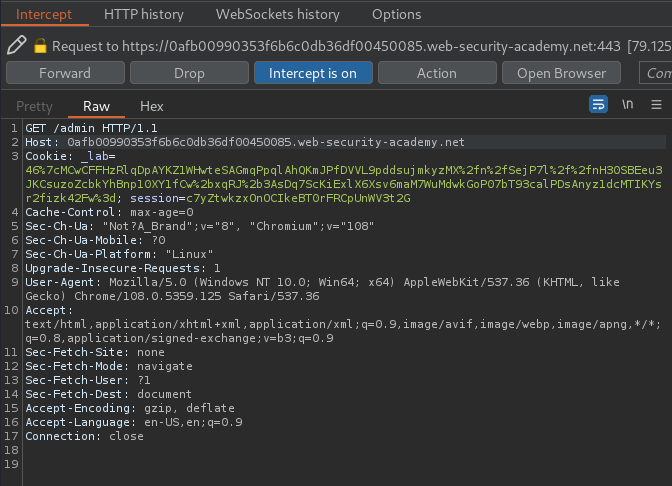Open the HTTP history tab

click(144, 14)
